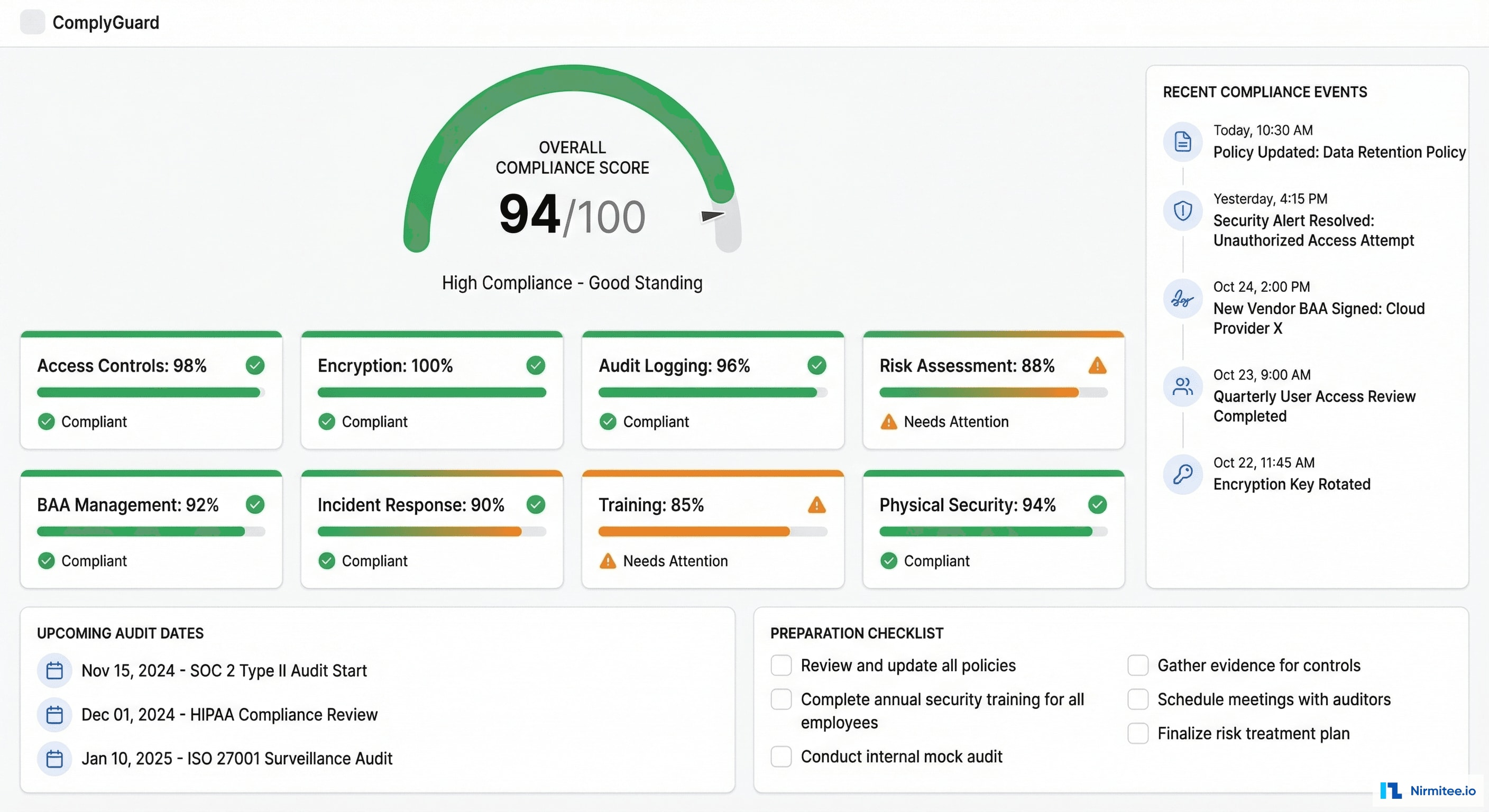Click the signature icon beside New Vendor BAA Signed
The width and height of the screenshot is (1489, 812).
pos(1183,299)
